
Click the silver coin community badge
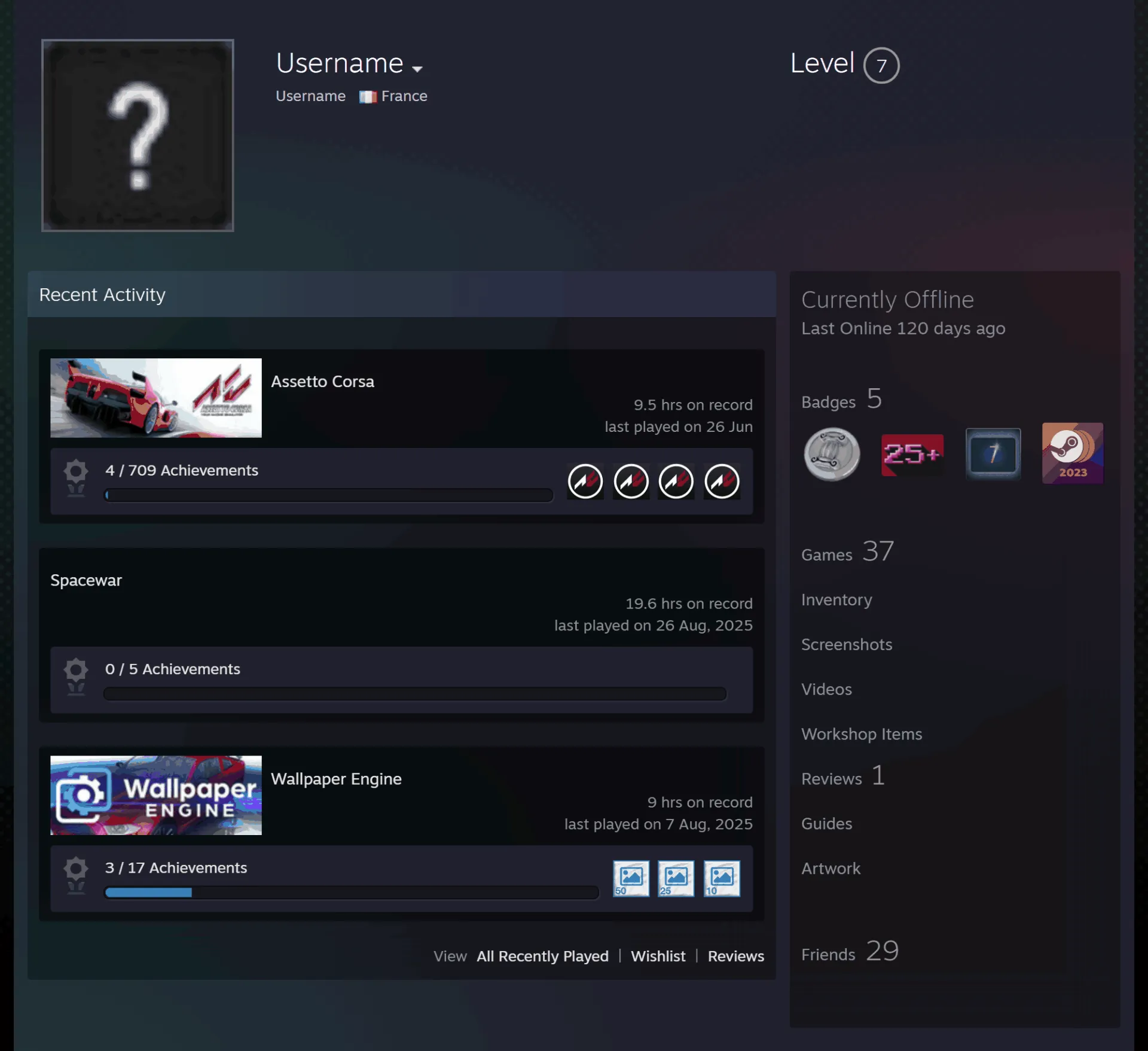pyautogui.click(x=832, y=454)
